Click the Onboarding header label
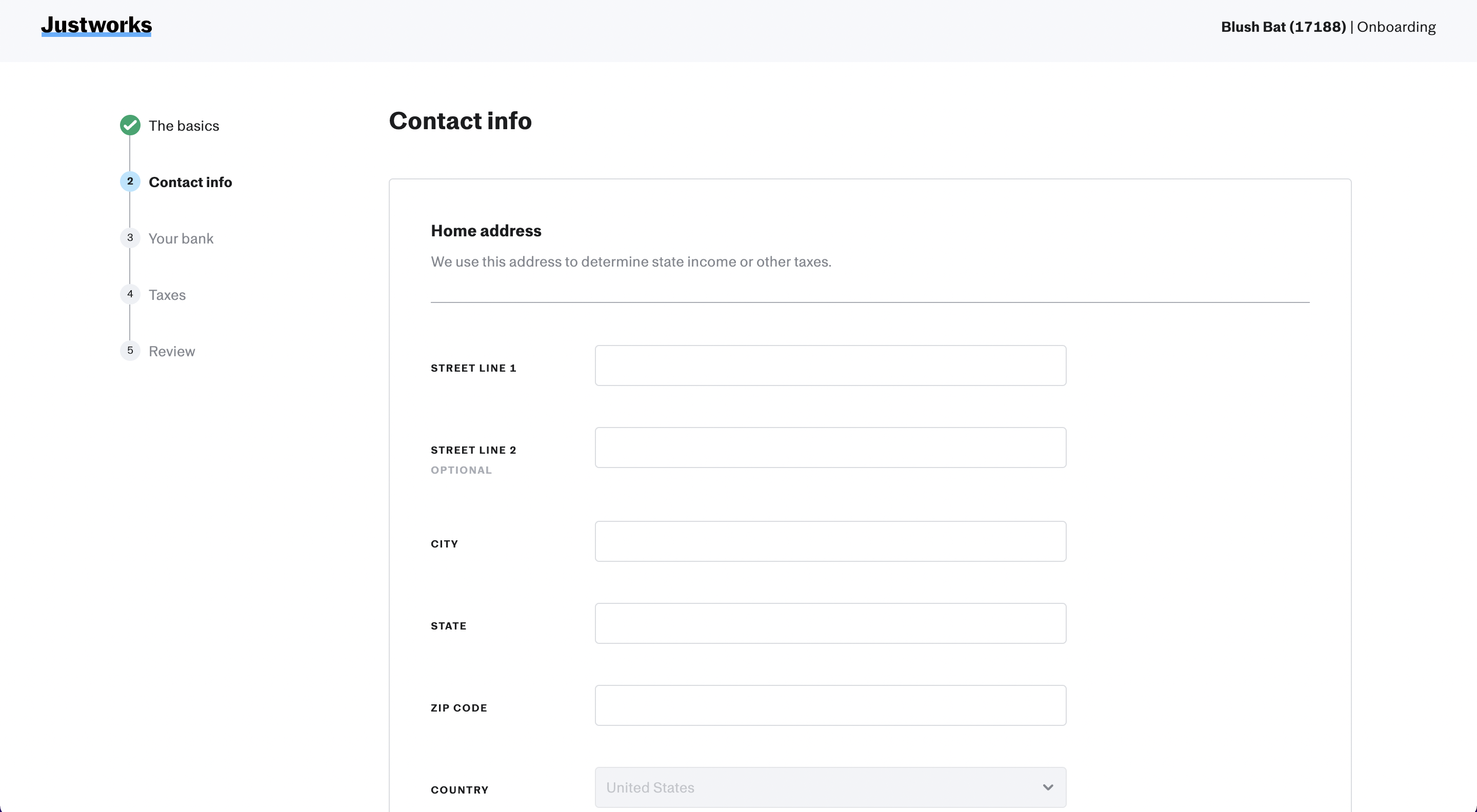This screenshot has height=812, width=1477. (x=1396, y=27)
